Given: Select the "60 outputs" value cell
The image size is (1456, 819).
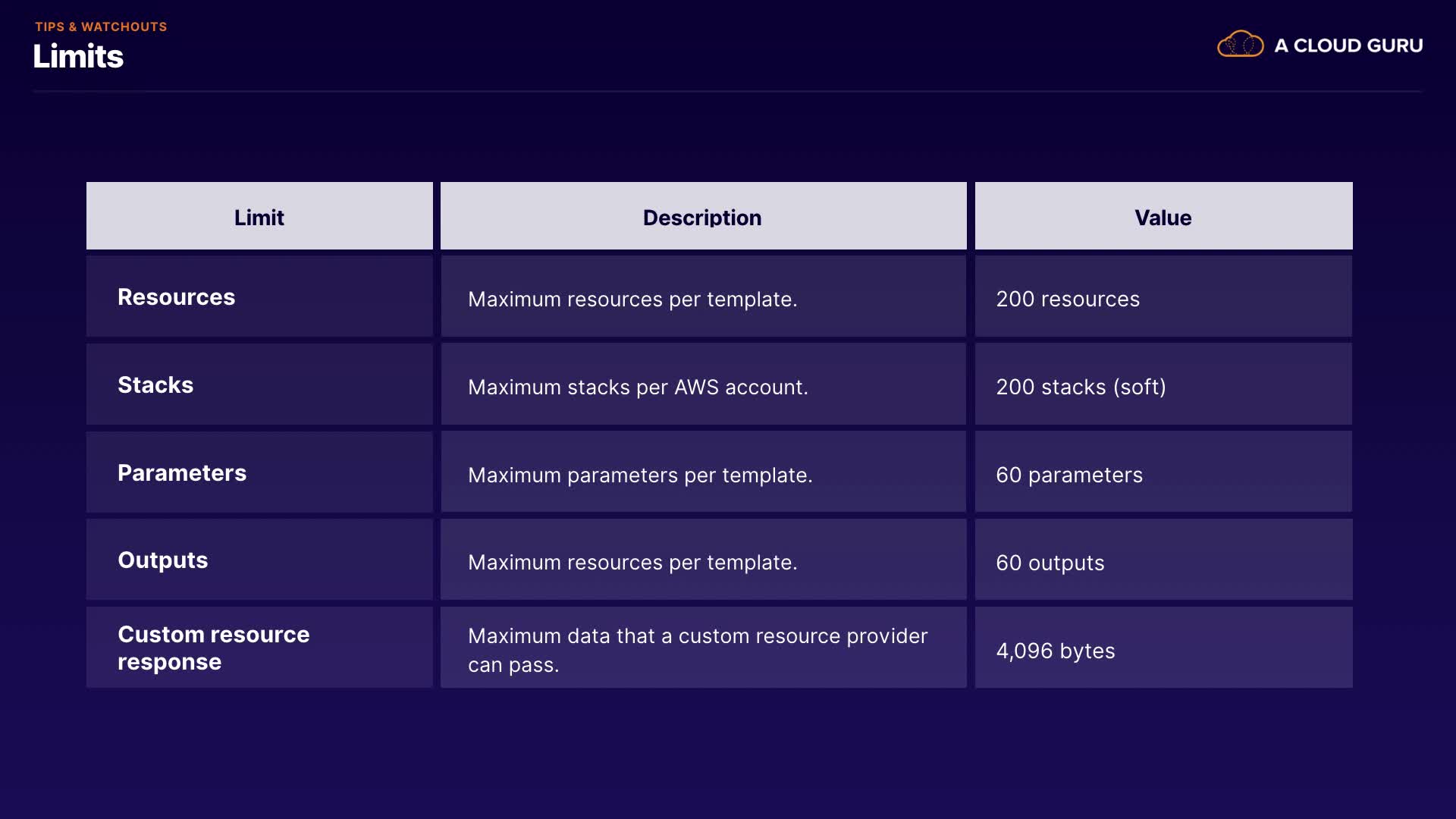Looking at the screenshot, I should 1050,563.
